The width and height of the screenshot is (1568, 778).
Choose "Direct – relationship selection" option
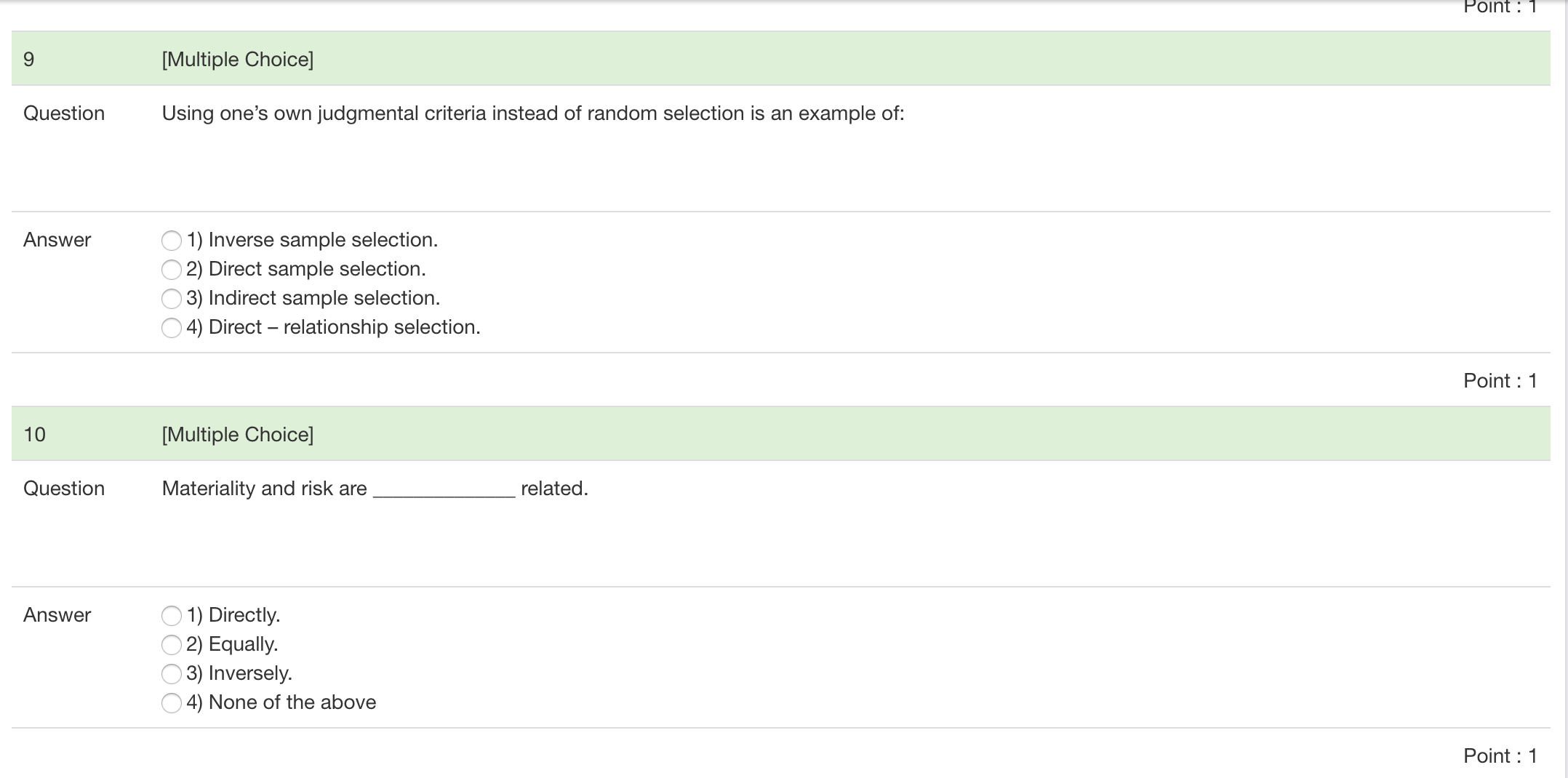tap(172, 327)
